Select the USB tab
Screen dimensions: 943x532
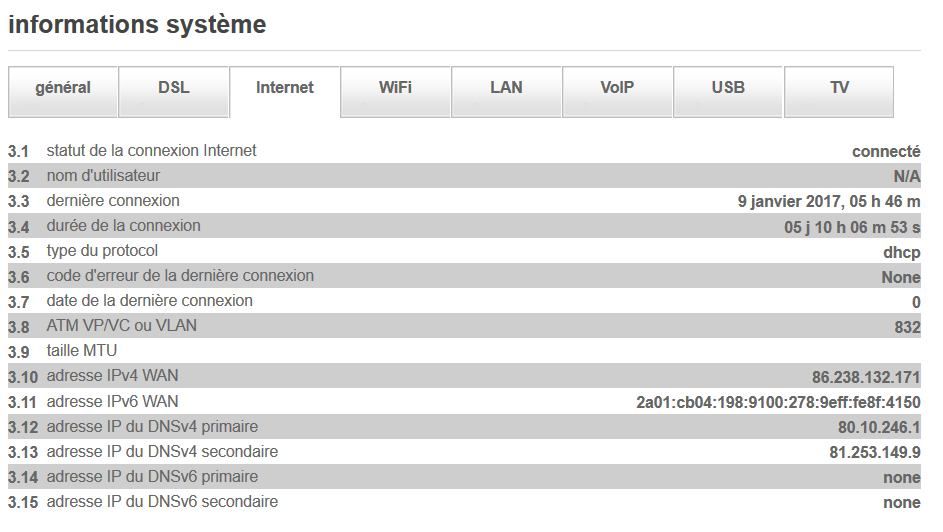(728, 88)
